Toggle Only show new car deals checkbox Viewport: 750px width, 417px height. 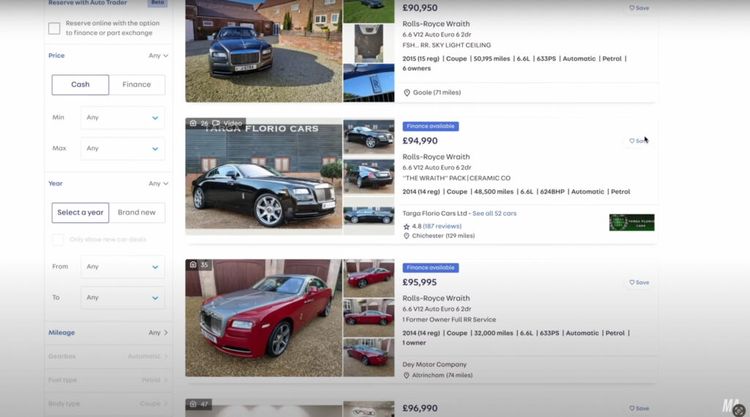click(x=57, y=239)
